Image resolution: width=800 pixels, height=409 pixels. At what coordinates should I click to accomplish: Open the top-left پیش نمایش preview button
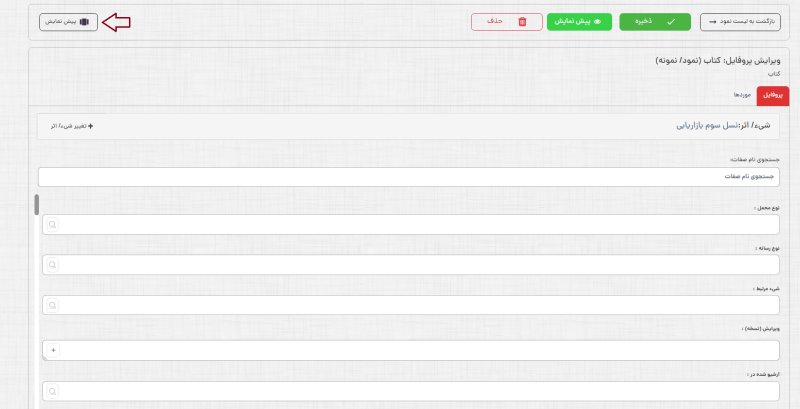(x=68, y=21)
